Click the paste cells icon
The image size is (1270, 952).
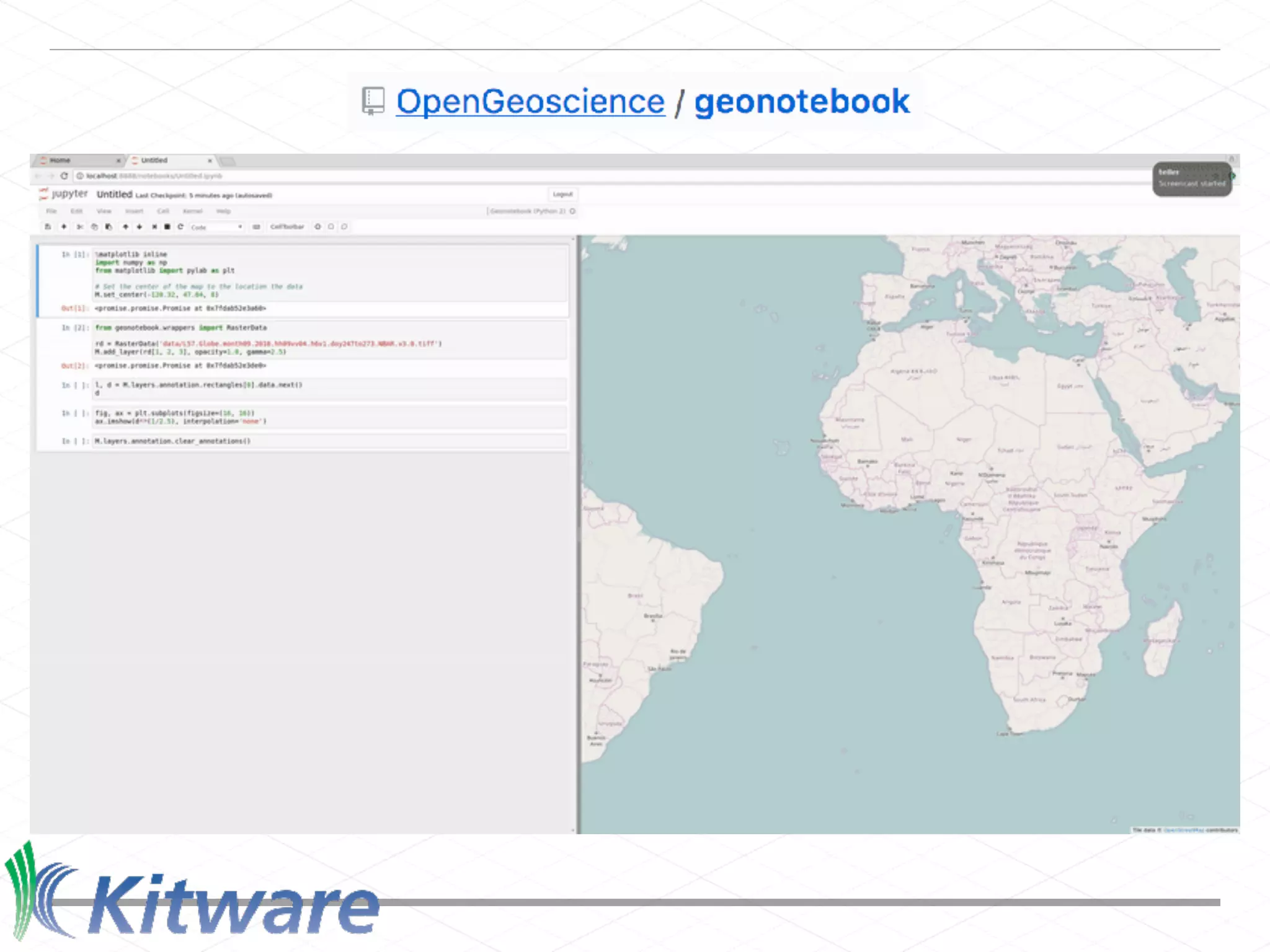coord(109,227)
